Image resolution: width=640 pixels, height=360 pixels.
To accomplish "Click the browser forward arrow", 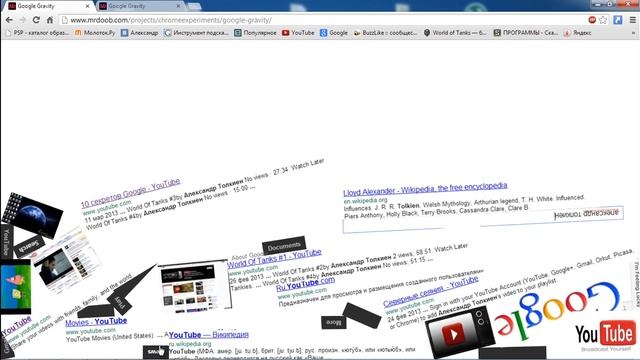I will click(x=22, y=20).
